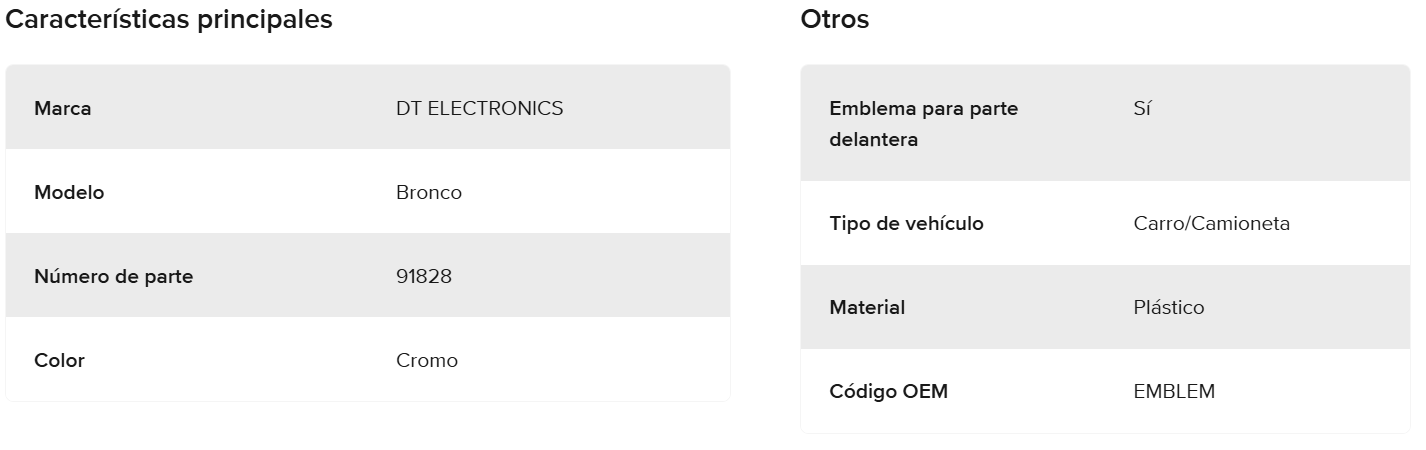
Task: Select the Marca row label
Action: pos(63,108)
